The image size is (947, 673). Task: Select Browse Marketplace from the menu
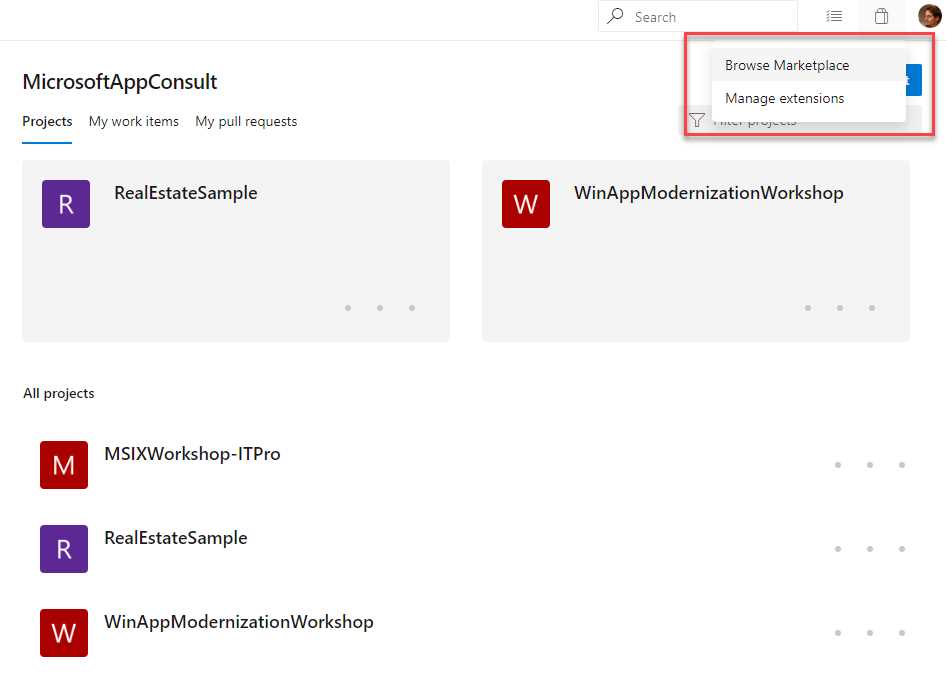click(786, 64)
